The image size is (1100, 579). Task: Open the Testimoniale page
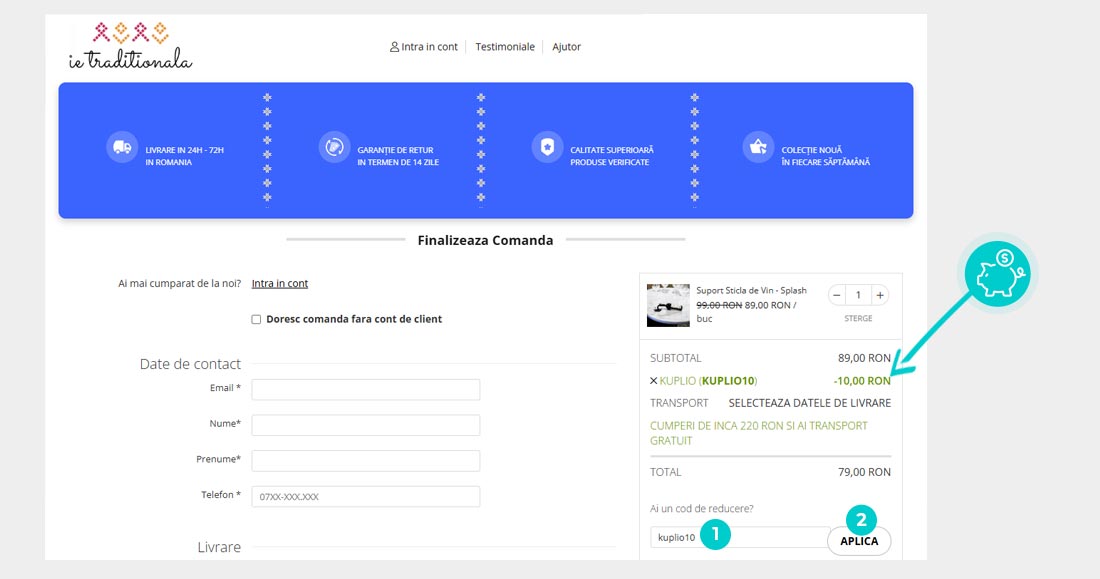[x=505, y=47]
